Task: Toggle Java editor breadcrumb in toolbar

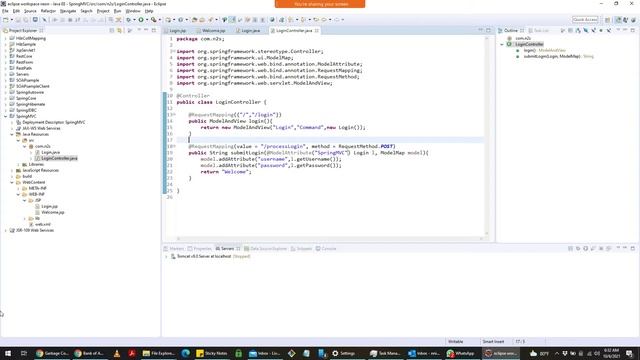Action: tap(224, 19)
